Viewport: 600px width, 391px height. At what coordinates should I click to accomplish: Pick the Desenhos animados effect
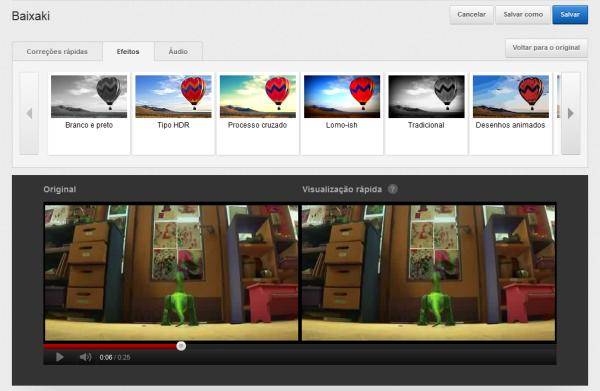pyautogui.click(x=510, y=114)
